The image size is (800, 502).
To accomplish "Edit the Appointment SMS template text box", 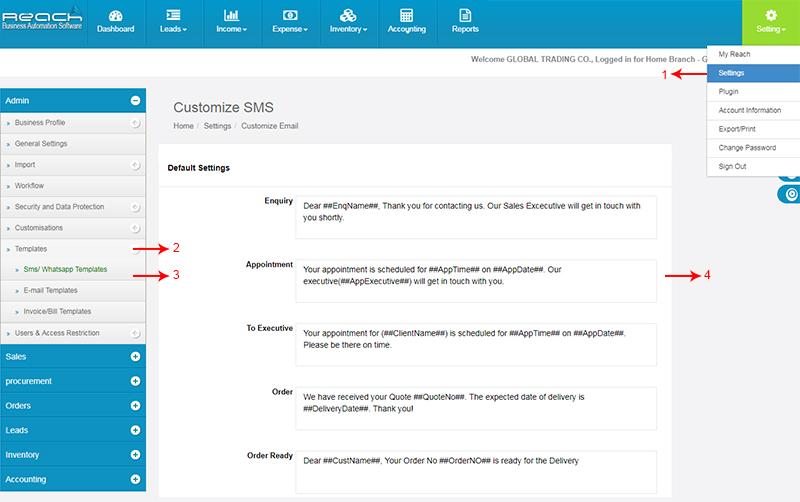I will point(476,281).
